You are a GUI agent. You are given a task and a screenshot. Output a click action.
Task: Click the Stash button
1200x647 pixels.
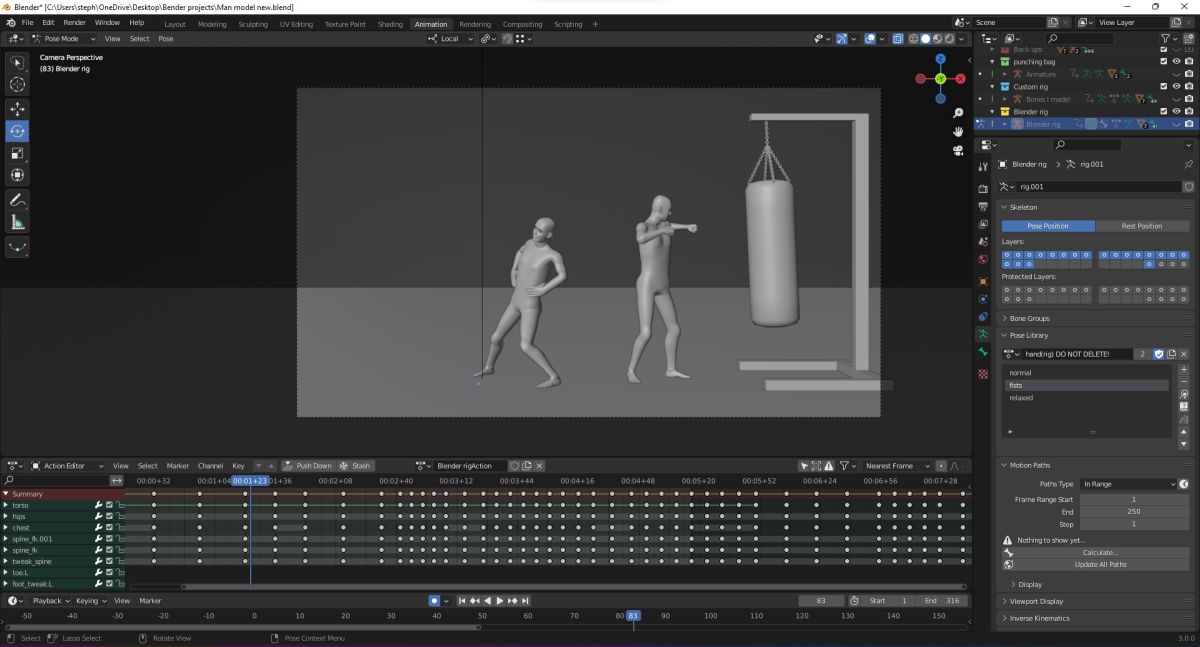point(355,466)
